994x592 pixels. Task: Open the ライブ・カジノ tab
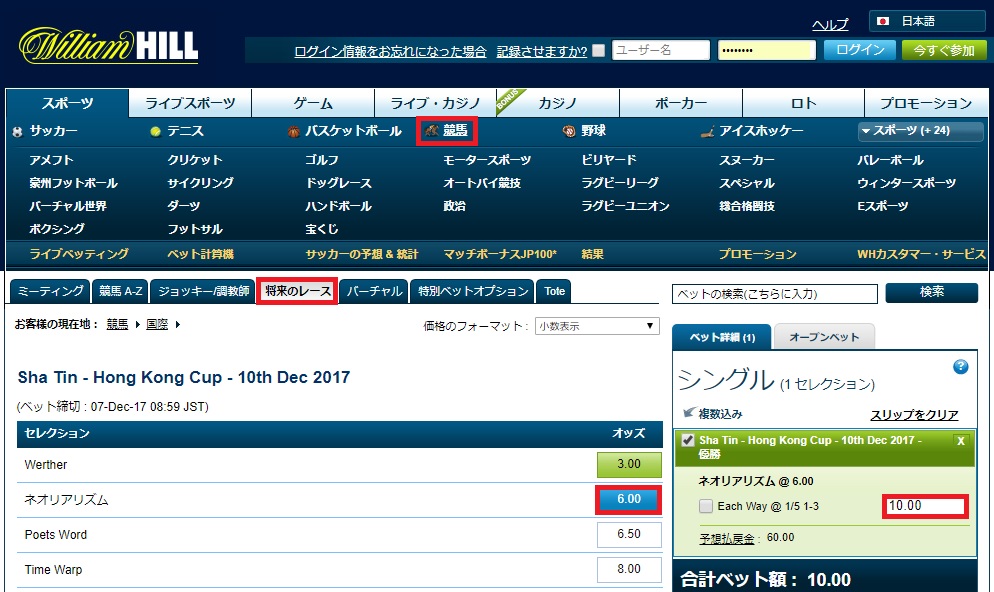click(x=436, y=103)
